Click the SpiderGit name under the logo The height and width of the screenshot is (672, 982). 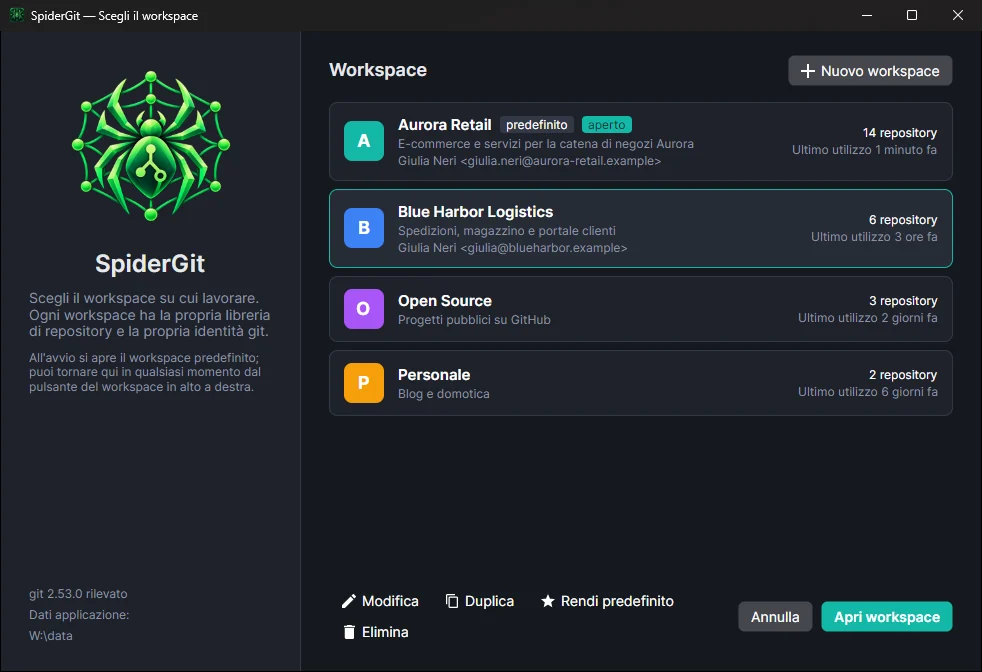click(x=150, y=264)
